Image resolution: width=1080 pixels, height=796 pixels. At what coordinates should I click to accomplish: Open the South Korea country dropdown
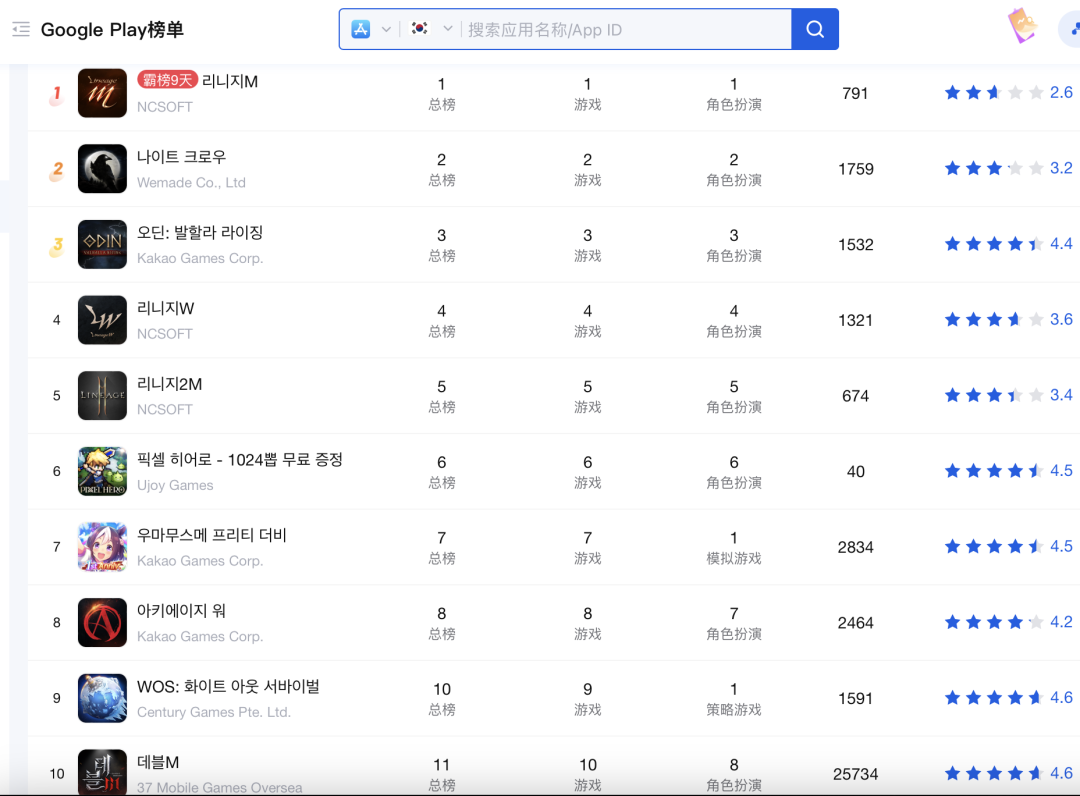click(432, 29)
